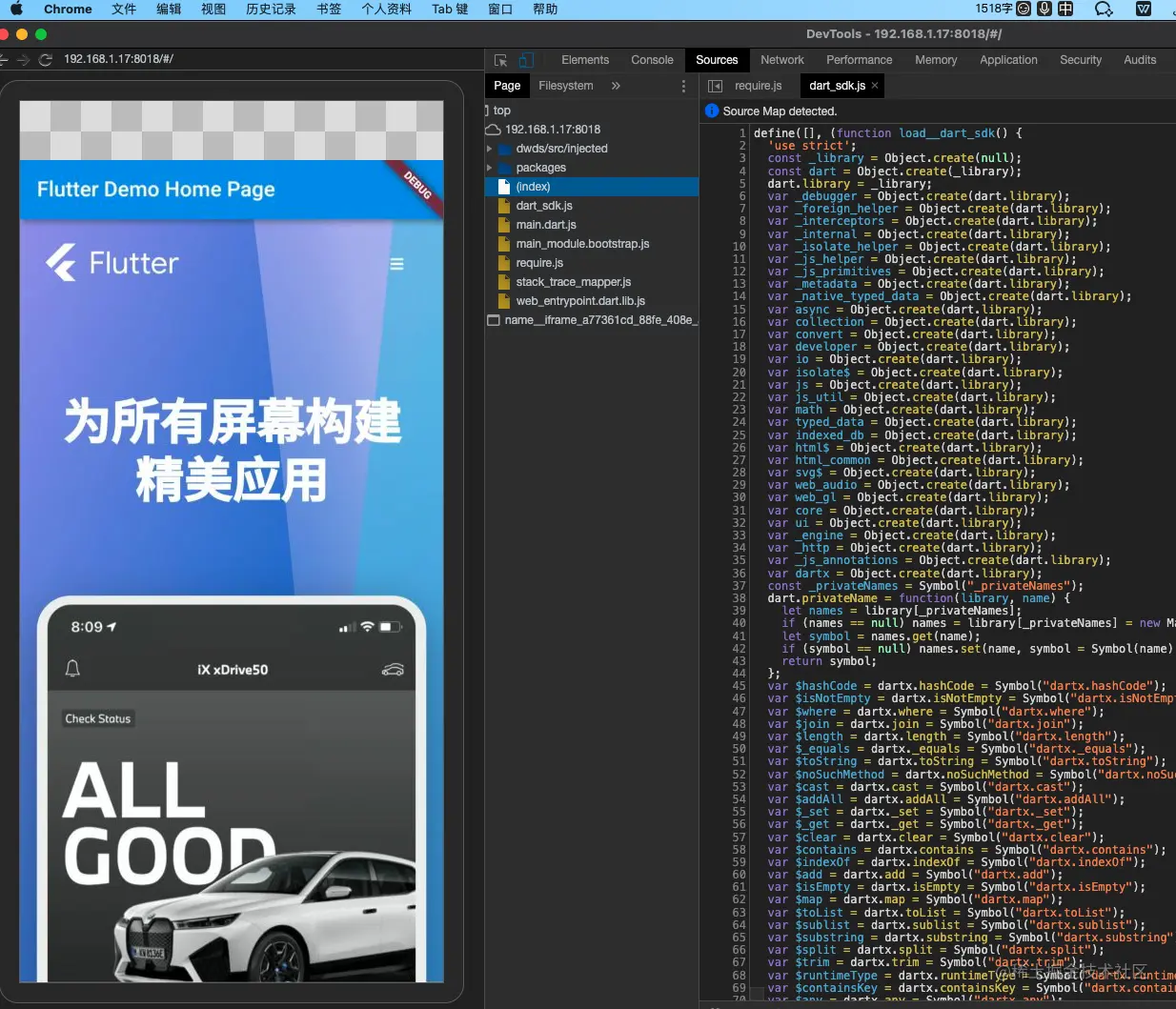Open the Memory tab
1176x1009 pixels.
936,60
